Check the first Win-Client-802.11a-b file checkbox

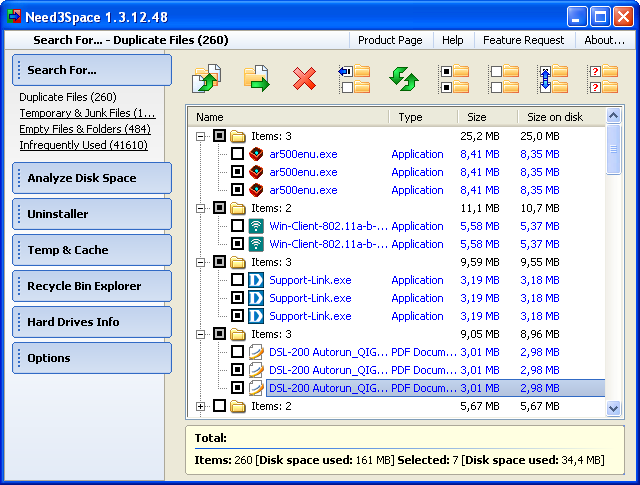[237, 226]
